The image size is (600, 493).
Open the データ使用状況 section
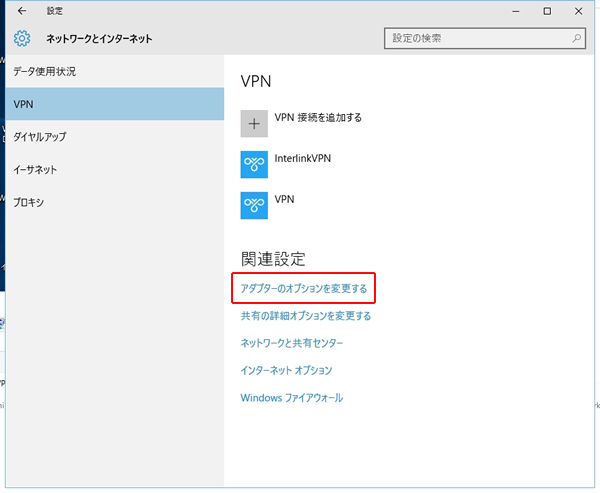pos(45,72)
